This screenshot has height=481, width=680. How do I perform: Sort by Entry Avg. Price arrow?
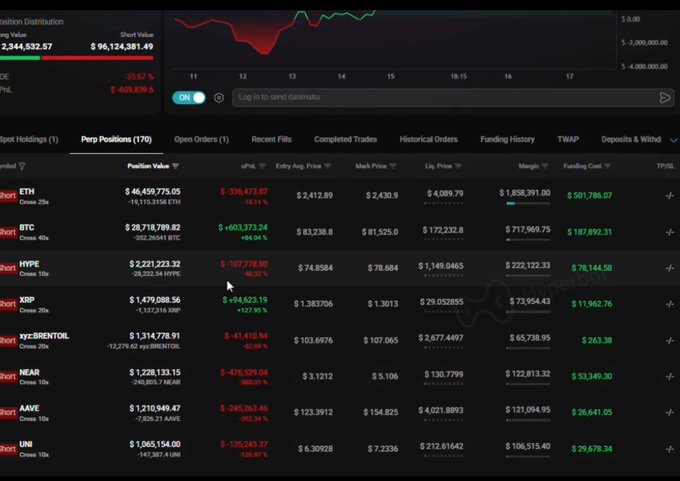point(327,166)
